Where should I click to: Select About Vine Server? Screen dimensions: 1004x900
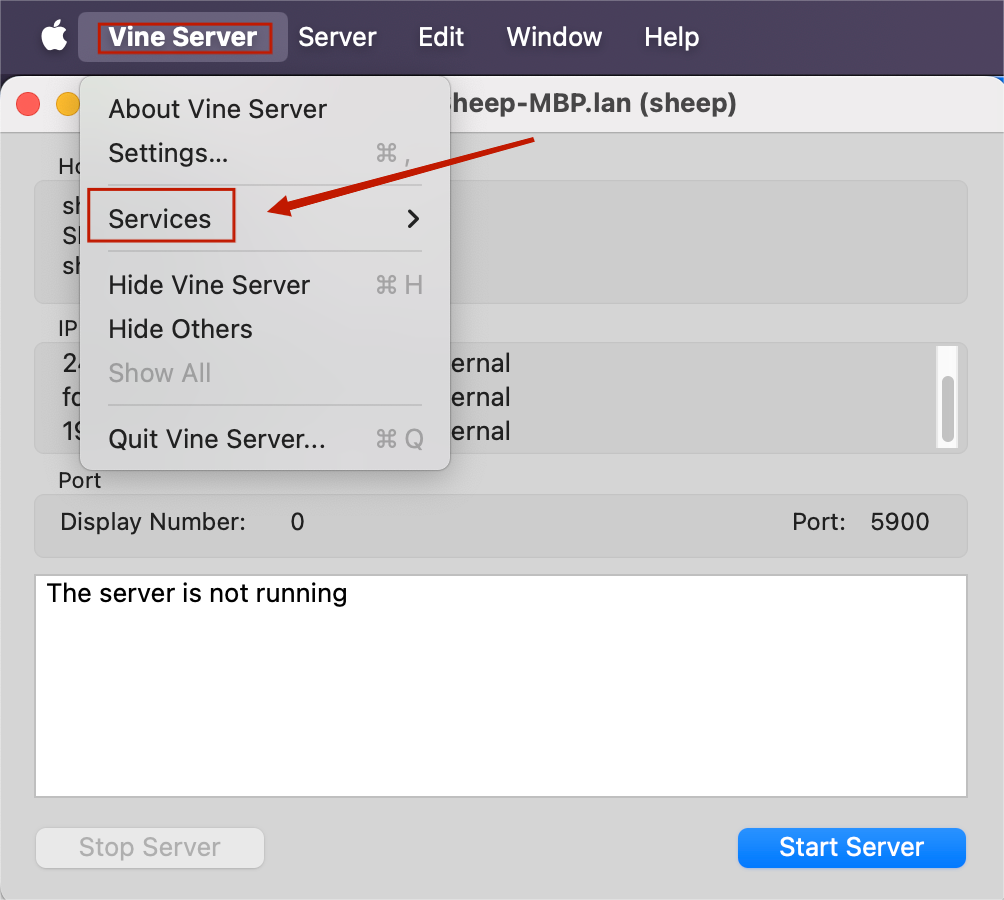217,109
